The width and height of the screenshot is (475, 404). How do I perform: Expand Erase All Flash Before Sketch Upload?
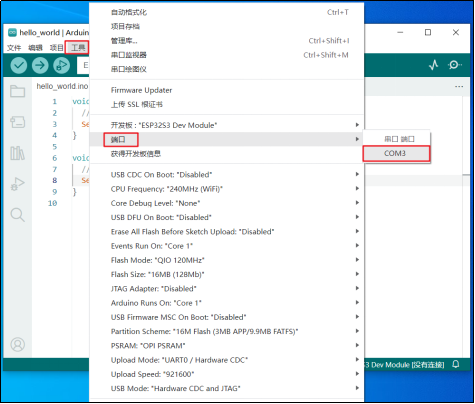[x=227, y=232]
